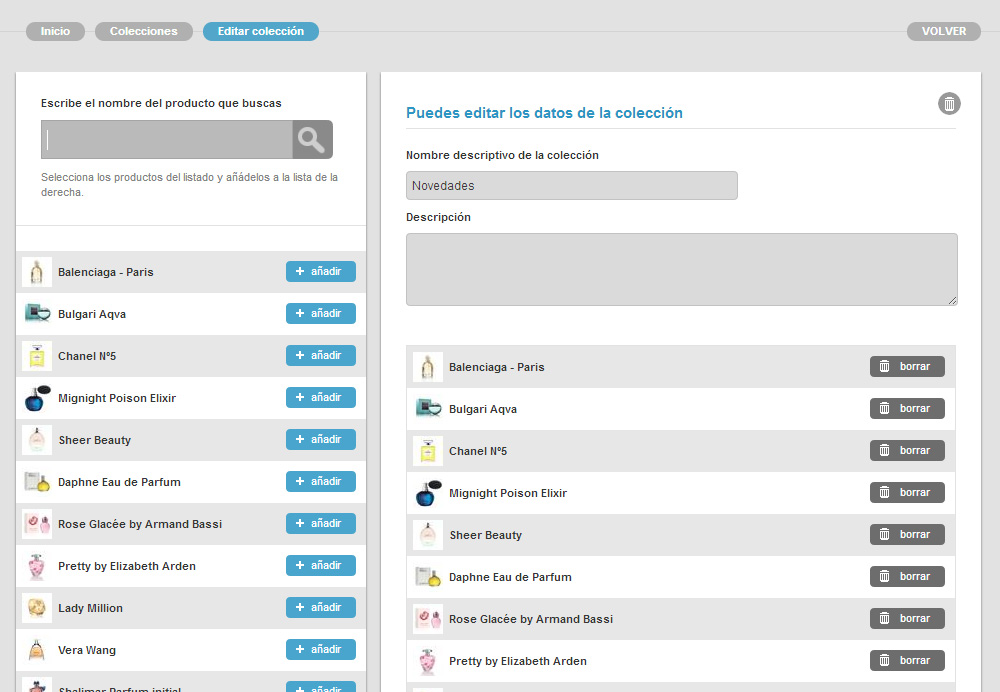1000x692 pixels.
Task: Add Vera Wang with its añadir button
Action: coord(321,651)
